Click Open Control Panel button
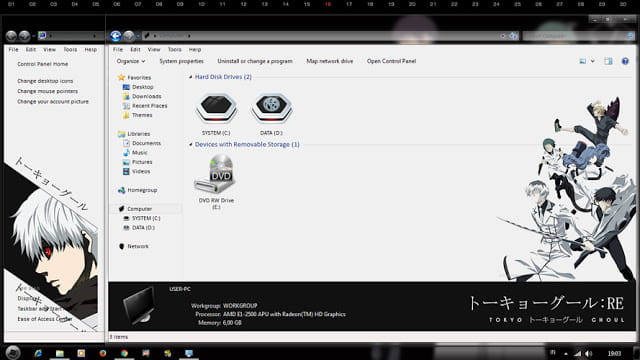 click(x=391, y=61)
